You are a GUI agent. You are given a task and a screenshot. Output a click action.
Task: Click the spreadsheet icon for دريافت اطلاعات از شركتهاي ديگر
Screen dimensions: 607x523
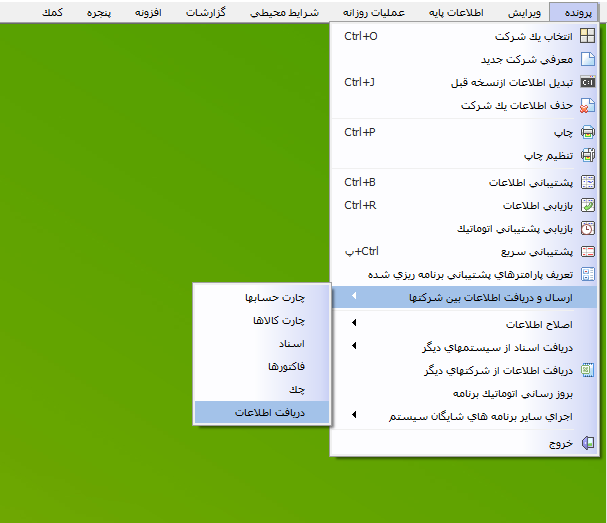pos(588,370)
